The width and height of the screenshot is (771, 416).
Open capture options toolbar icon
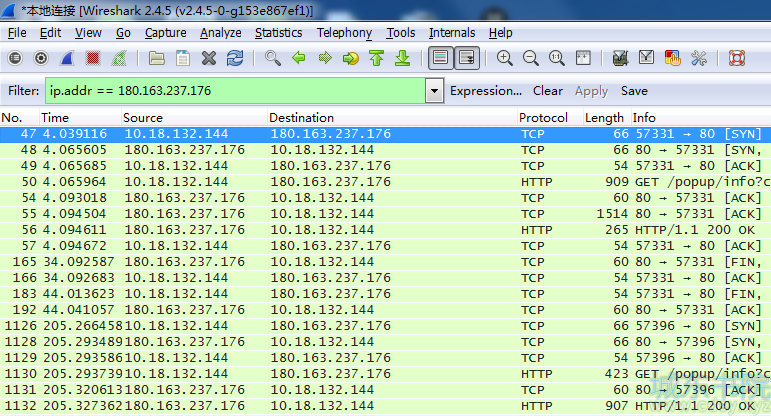[x=41, y=59]
